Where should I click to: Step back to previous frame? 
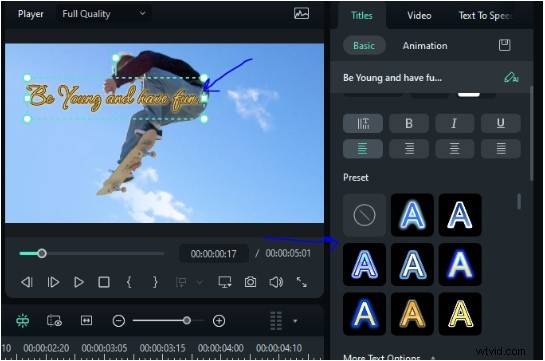tap(27, 282)
